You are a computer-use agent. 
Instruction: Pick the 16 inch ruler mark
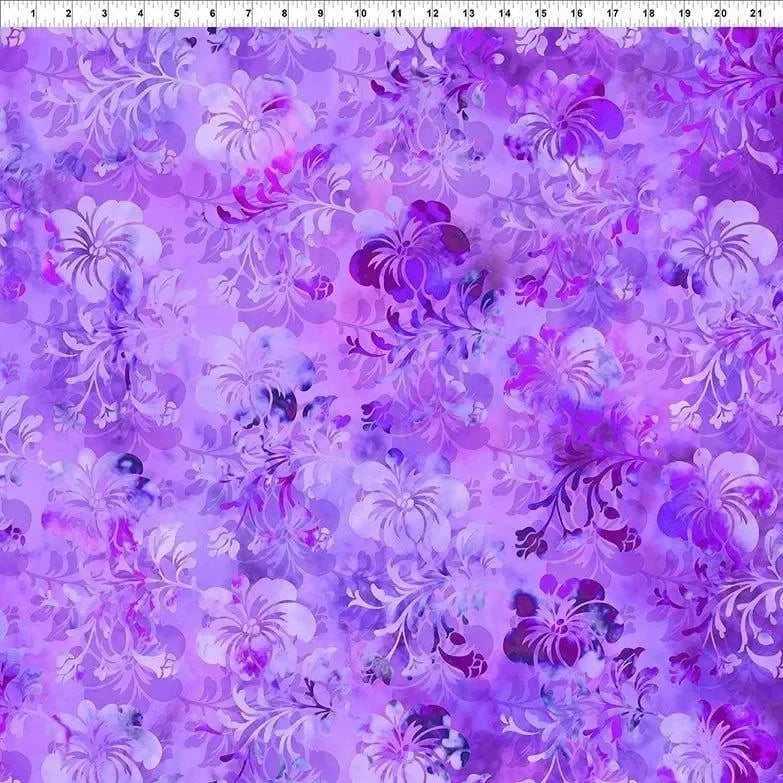tap(576, 14)
